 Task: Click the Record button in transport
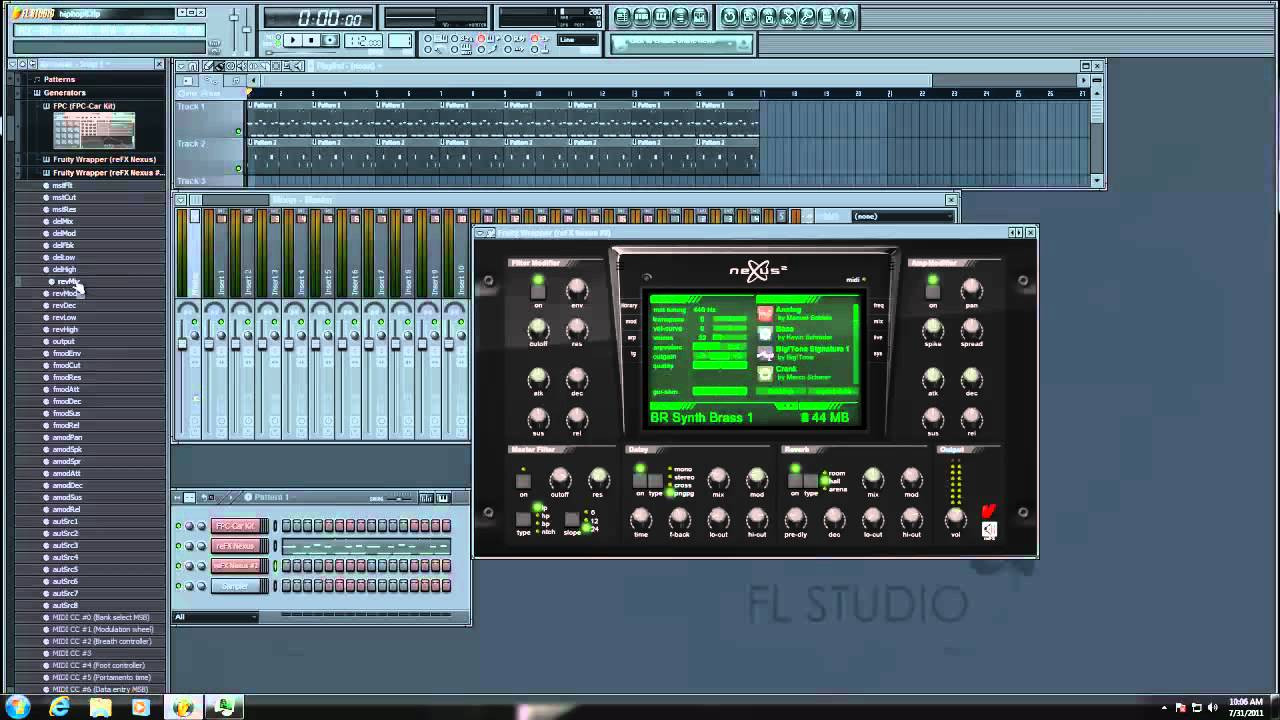click(x=330, y=41)
